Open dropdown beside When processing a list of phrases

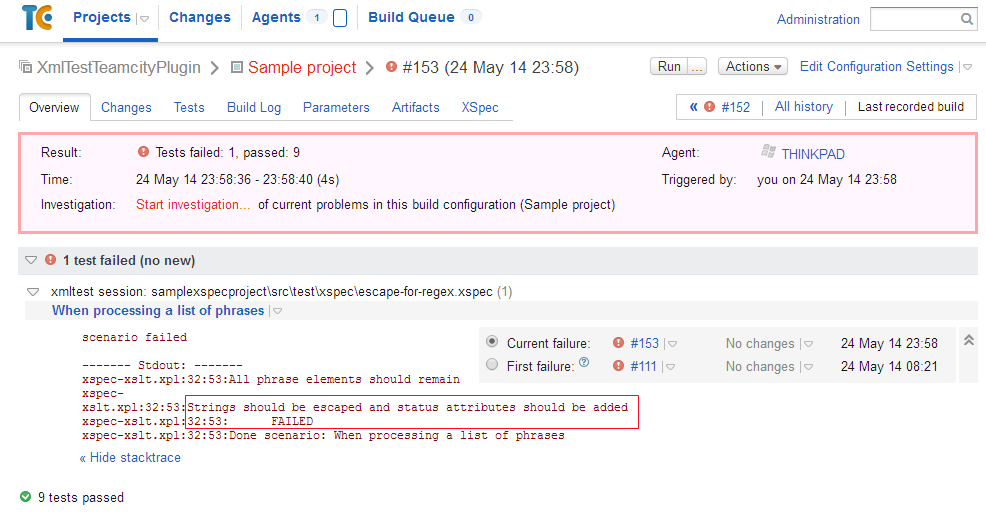pyautogui.click(x=277, y=311)
